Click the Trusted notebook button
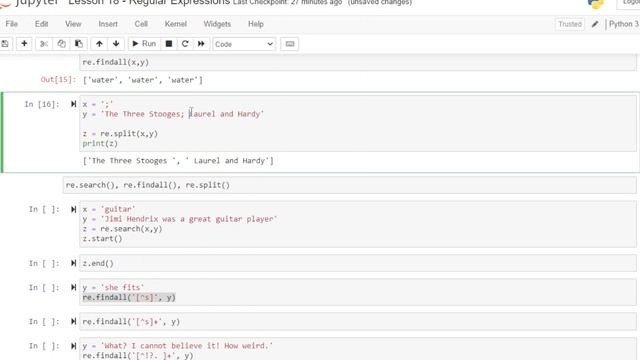This screenshot has width=640, height=360. [570, 24]
